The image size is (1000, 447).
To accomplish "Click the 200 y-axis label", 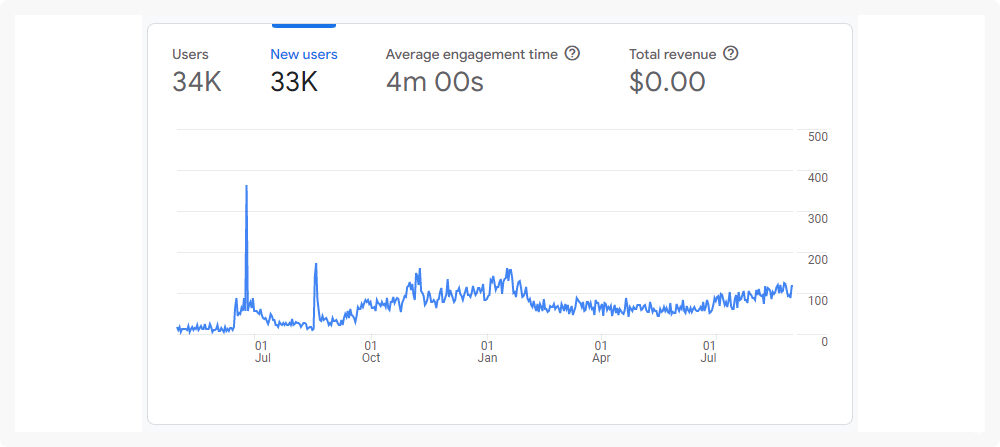I will click(x=817, y=260).
